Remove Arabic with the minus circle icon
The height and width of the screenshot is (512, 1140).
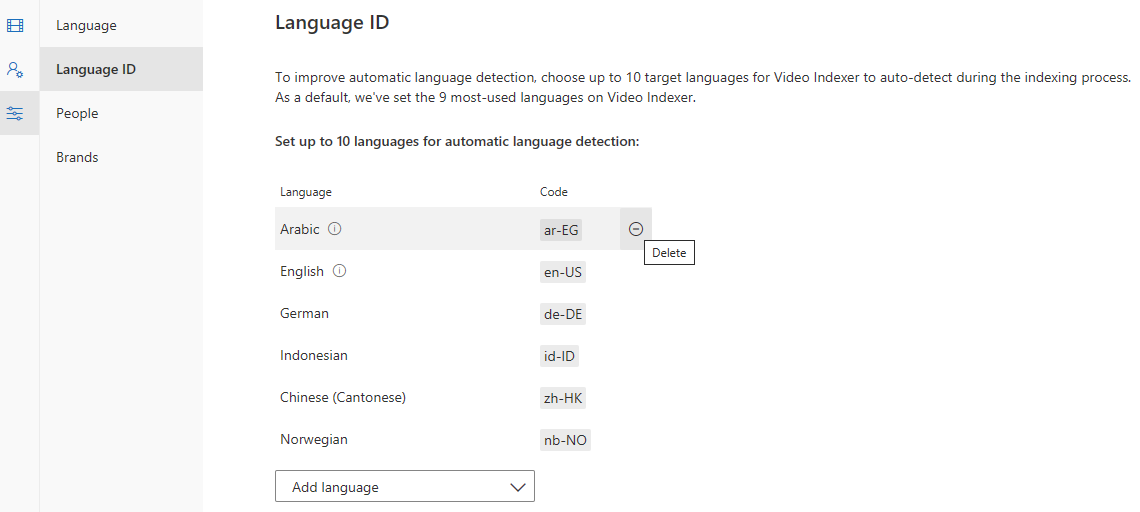636,229
